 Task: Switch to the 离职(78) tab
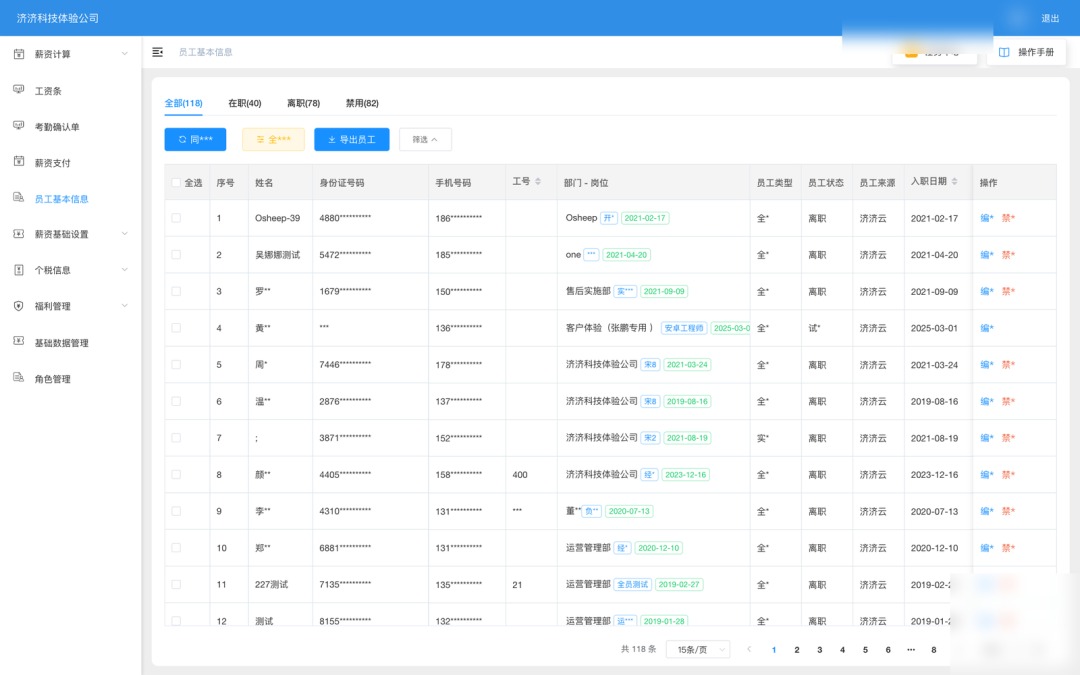point(303,103)
